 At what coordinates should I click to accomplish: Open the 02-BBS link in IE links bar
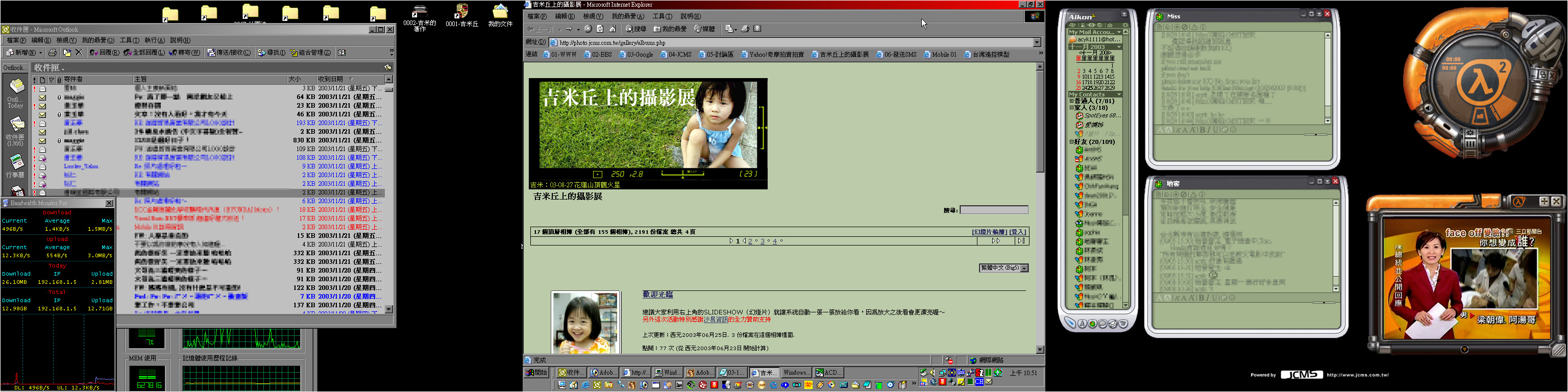pyautogui.click(x=598, y=54)
